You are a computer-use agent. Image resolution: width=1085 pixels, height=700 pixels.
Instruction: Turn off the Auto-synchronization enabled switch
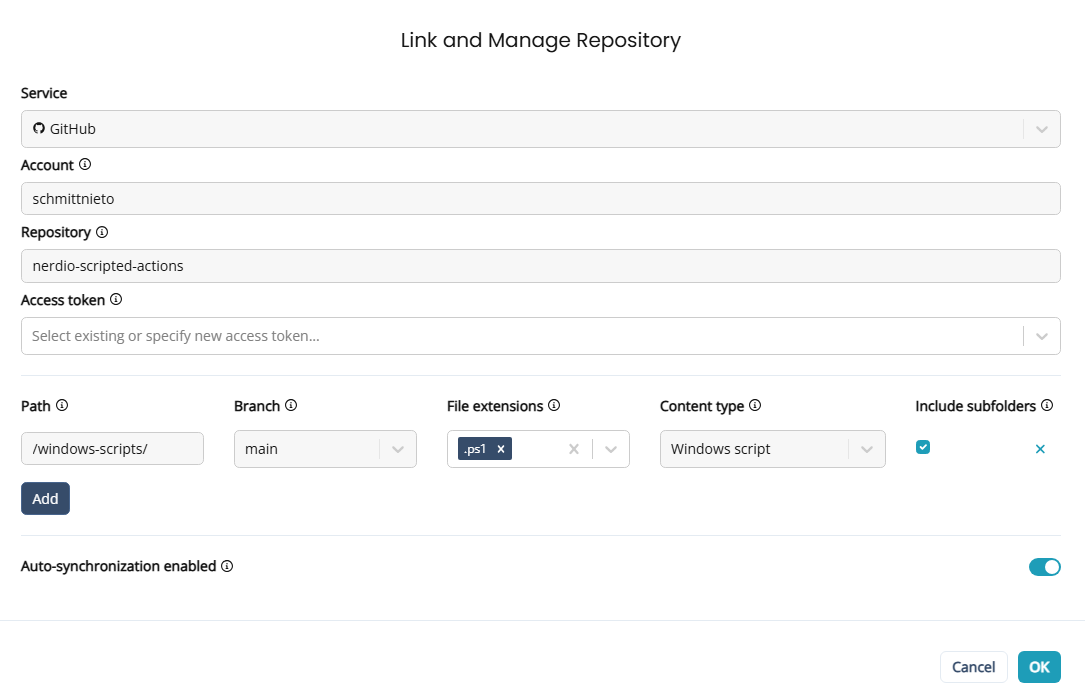(1044, 567)
